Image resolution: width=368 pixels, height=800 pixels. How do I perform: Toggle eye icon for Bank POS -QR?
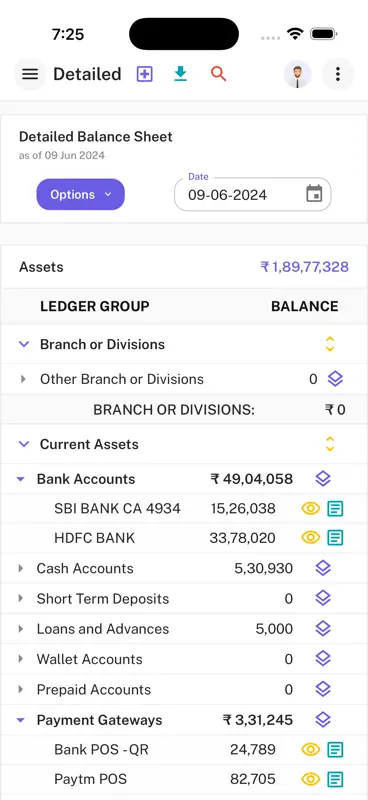[x=310, y=749]
